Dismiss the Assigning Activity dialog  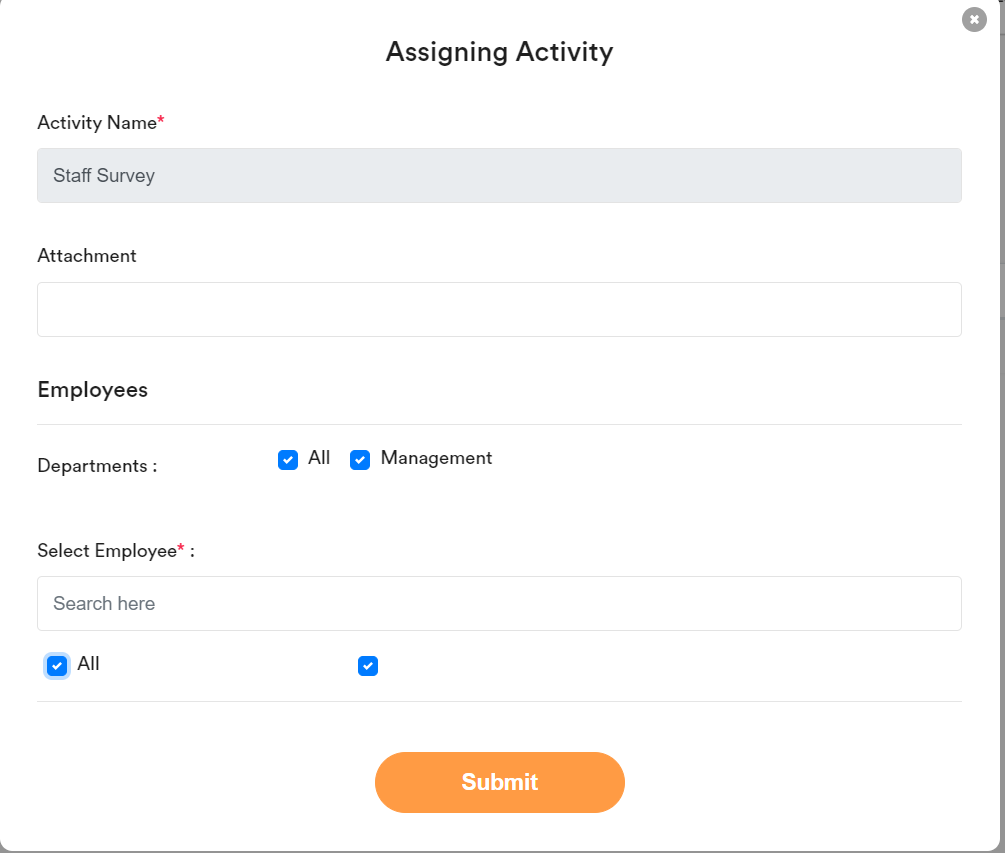[973, 19]
